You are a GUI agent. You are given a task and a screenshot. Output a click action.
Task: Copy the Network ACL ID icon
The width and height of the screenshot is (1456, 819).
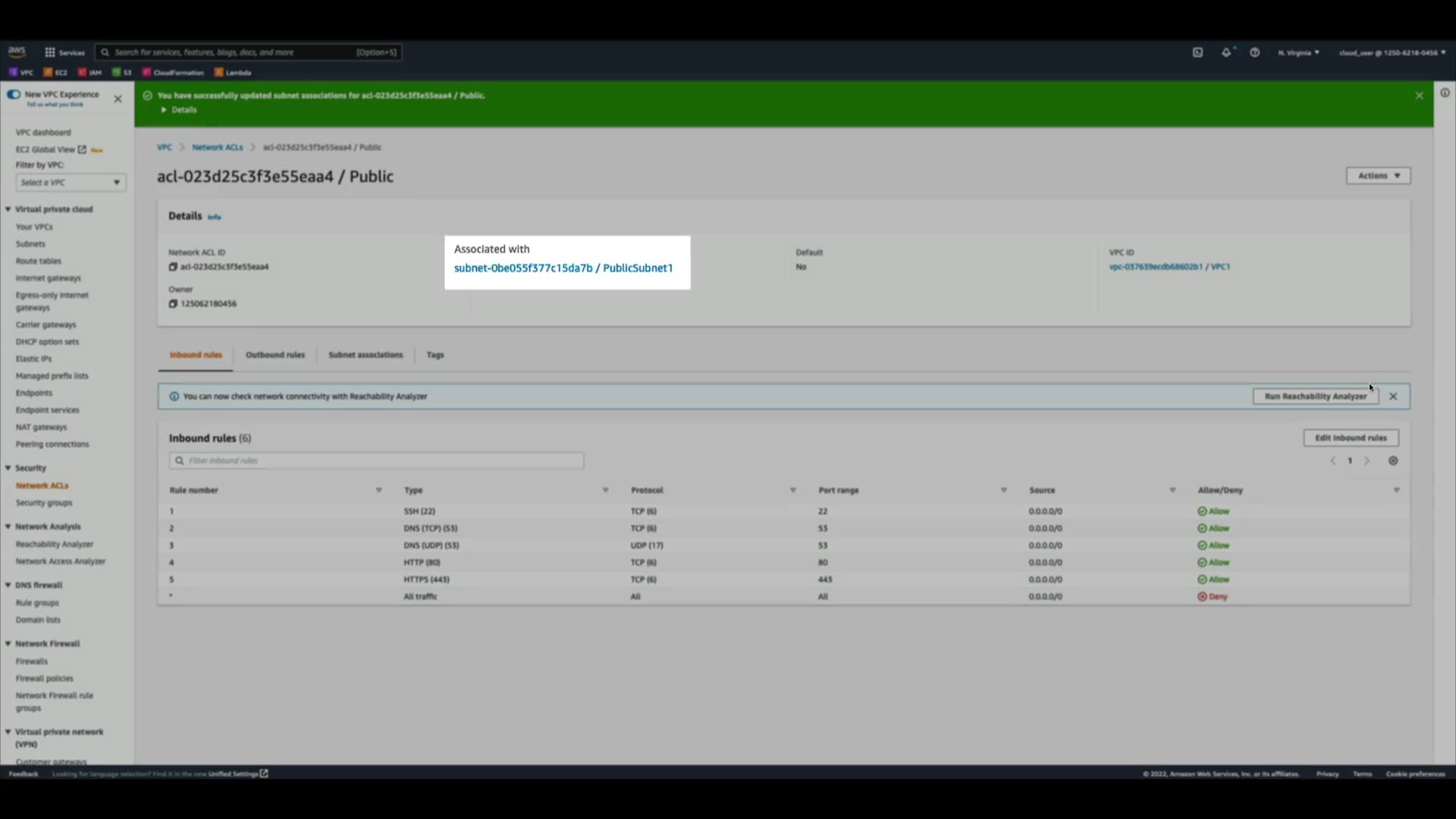coord(173,267)
